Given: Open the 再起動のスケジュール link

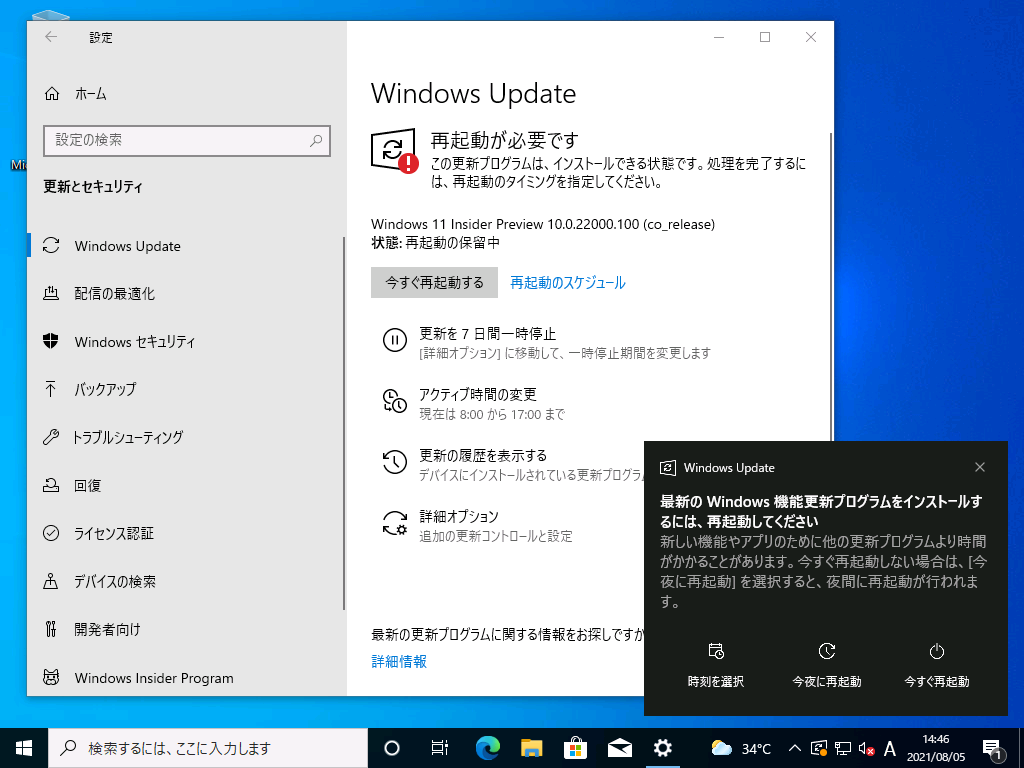Looking at the screenshot, I should point(568,283).
